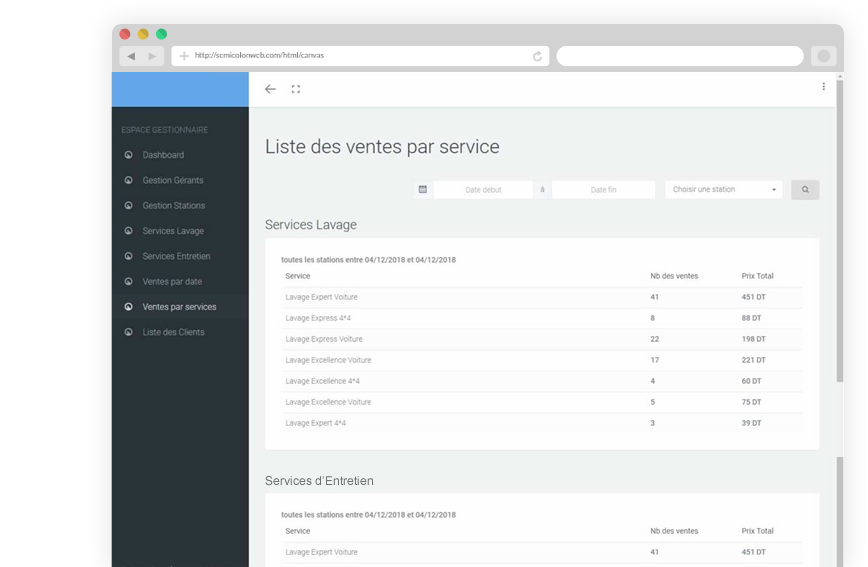868x567 pixels.
Task: Click the Date fin input field
Action: [x=603, y=189]
